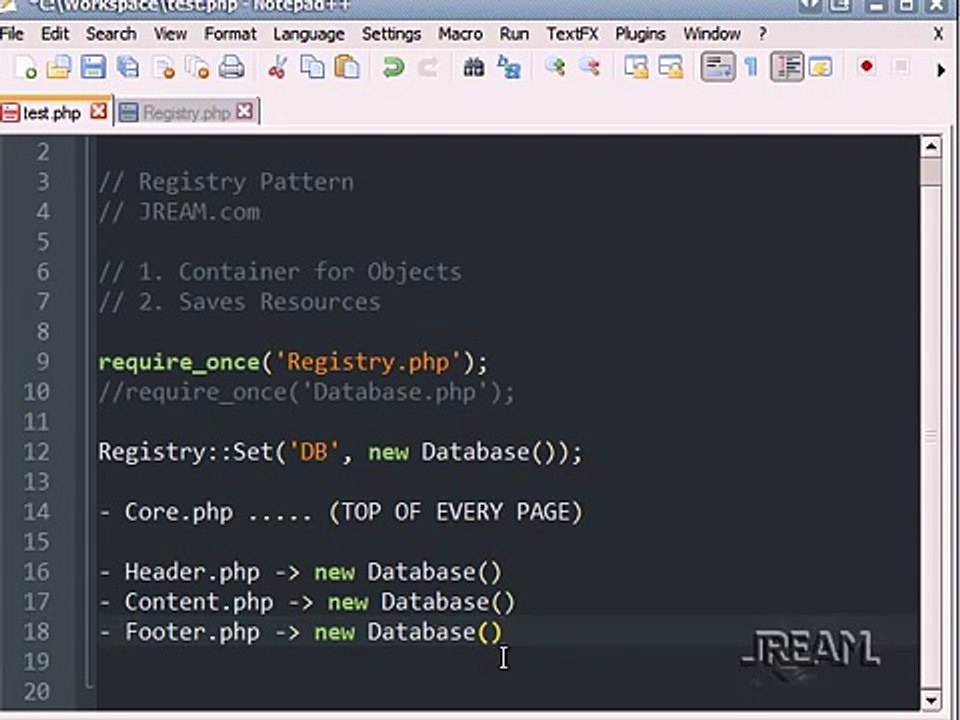Zoom out using the magnifier minus icon
This screenshot has width=960, height=720.
(590, 67)
